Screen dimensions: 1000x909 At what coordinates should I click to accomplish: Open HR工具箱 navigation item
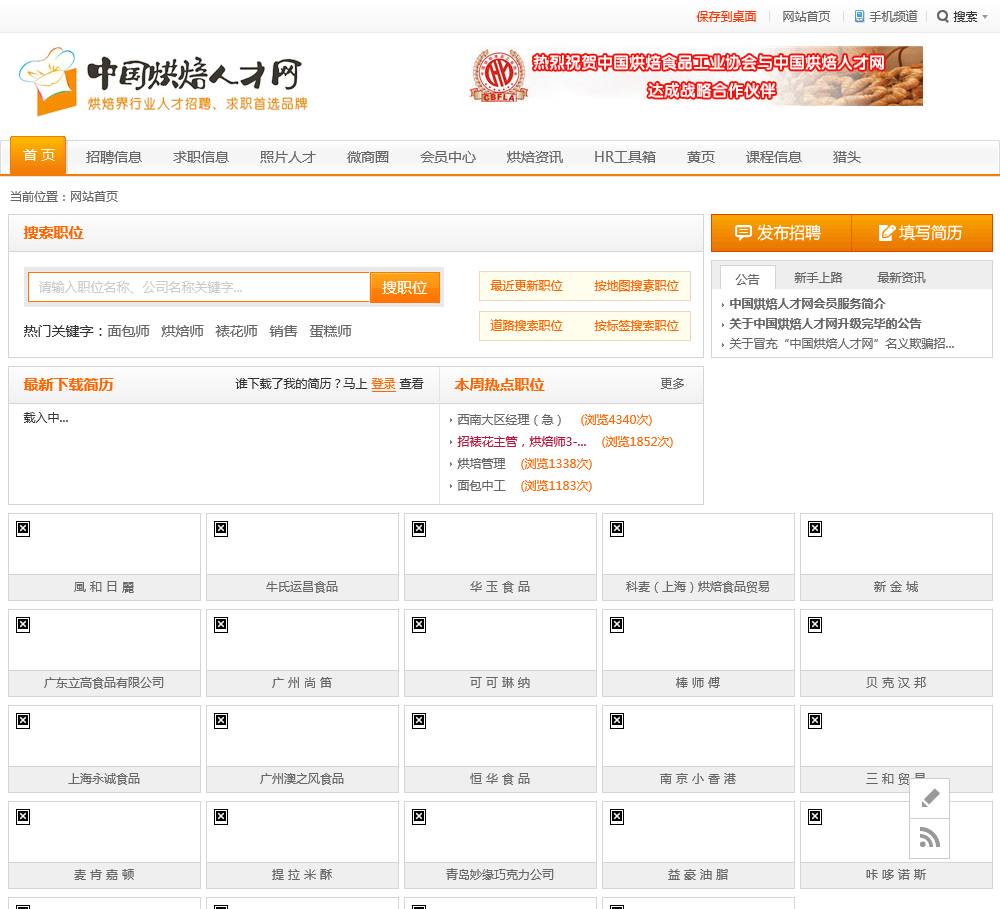(x=624, y=157)
